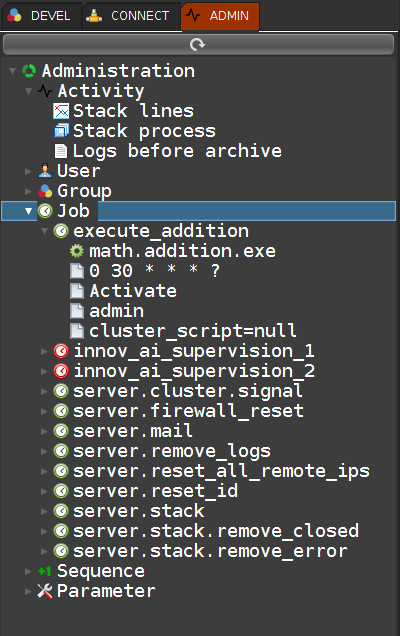The height and width of the screenshot is (636, 400).
Task: Click the Parameter tools icon
Action: [x=45, y=591]
